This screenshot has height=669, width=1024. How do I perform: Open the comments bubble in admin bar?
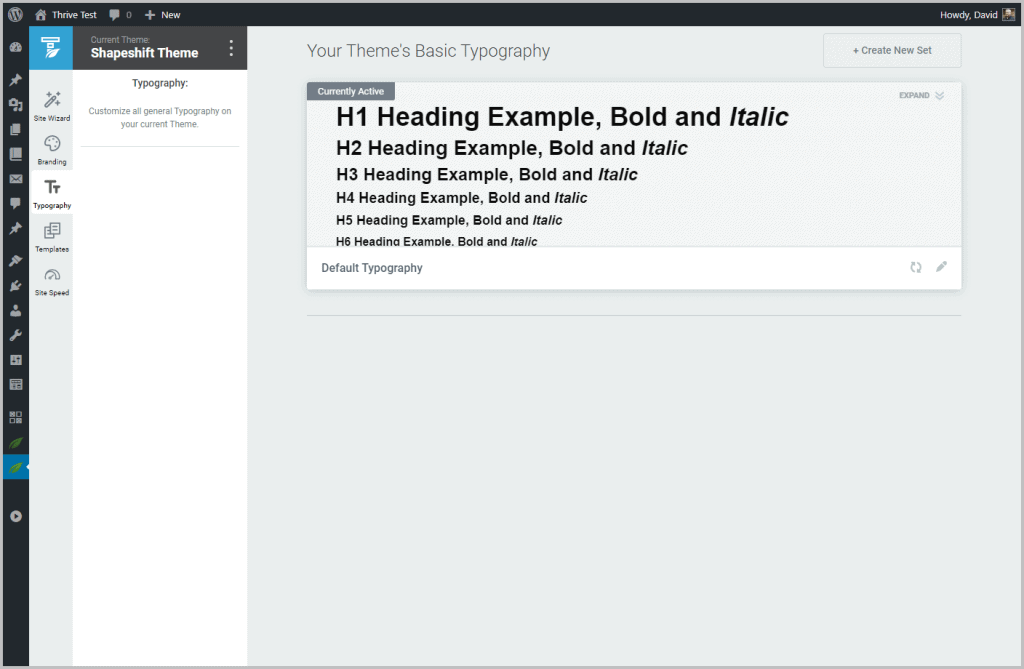[120, 15]
